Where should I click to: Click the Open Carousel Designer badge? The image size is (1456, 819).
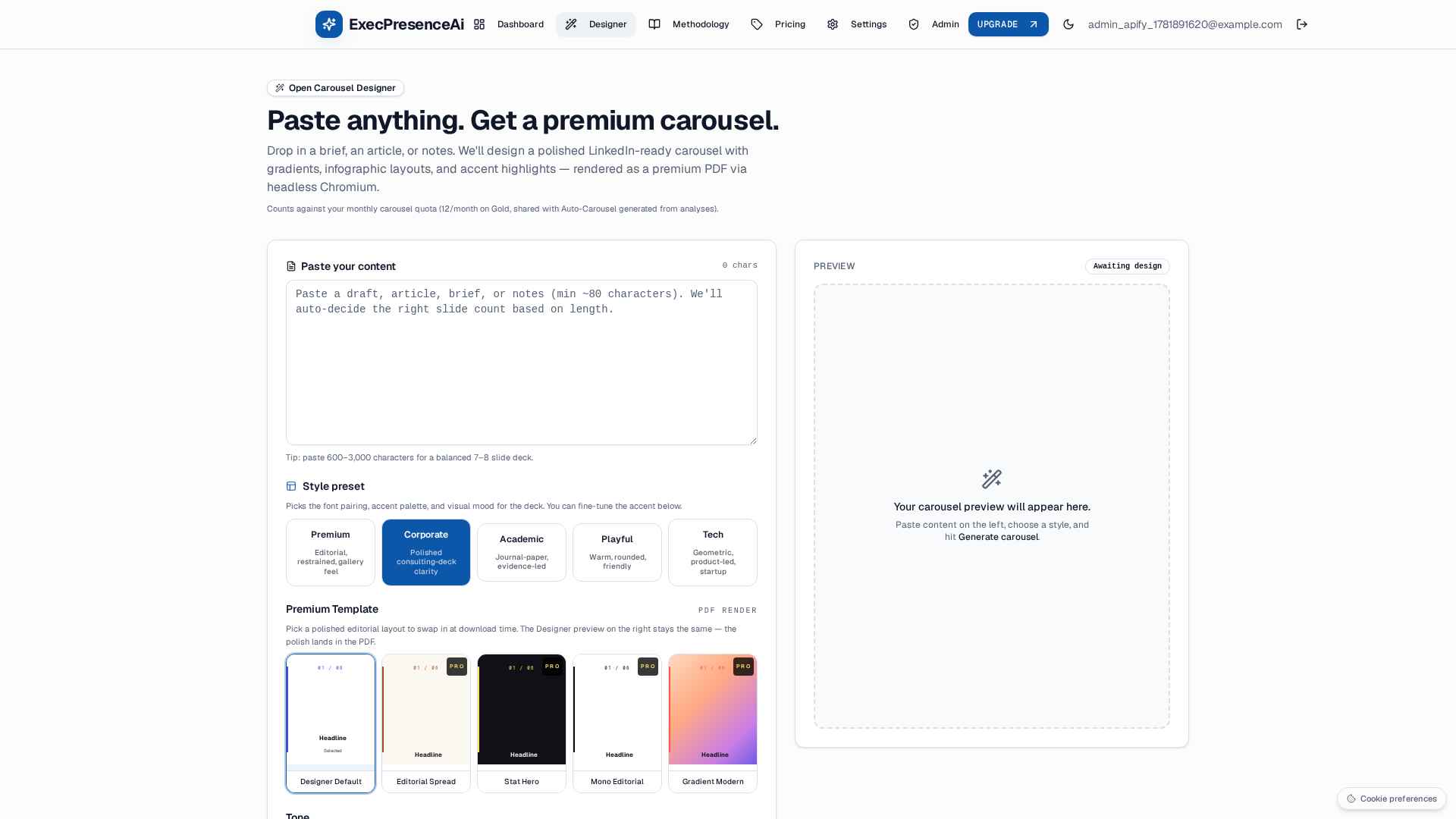pyautogui.click(x=335, y=88)
